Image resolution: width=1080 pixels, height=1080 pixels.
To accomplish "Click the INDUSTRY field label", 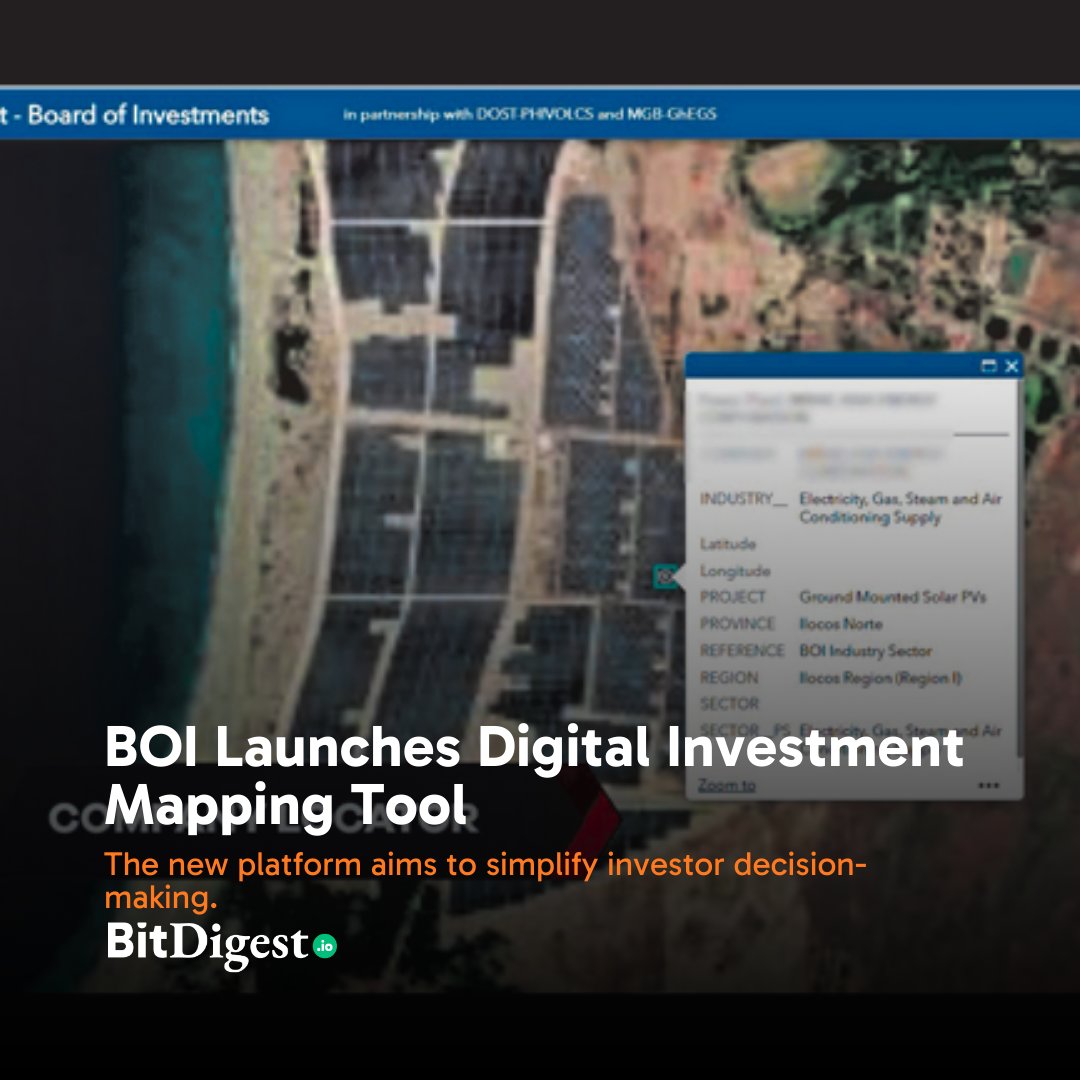I will point(743,499).
